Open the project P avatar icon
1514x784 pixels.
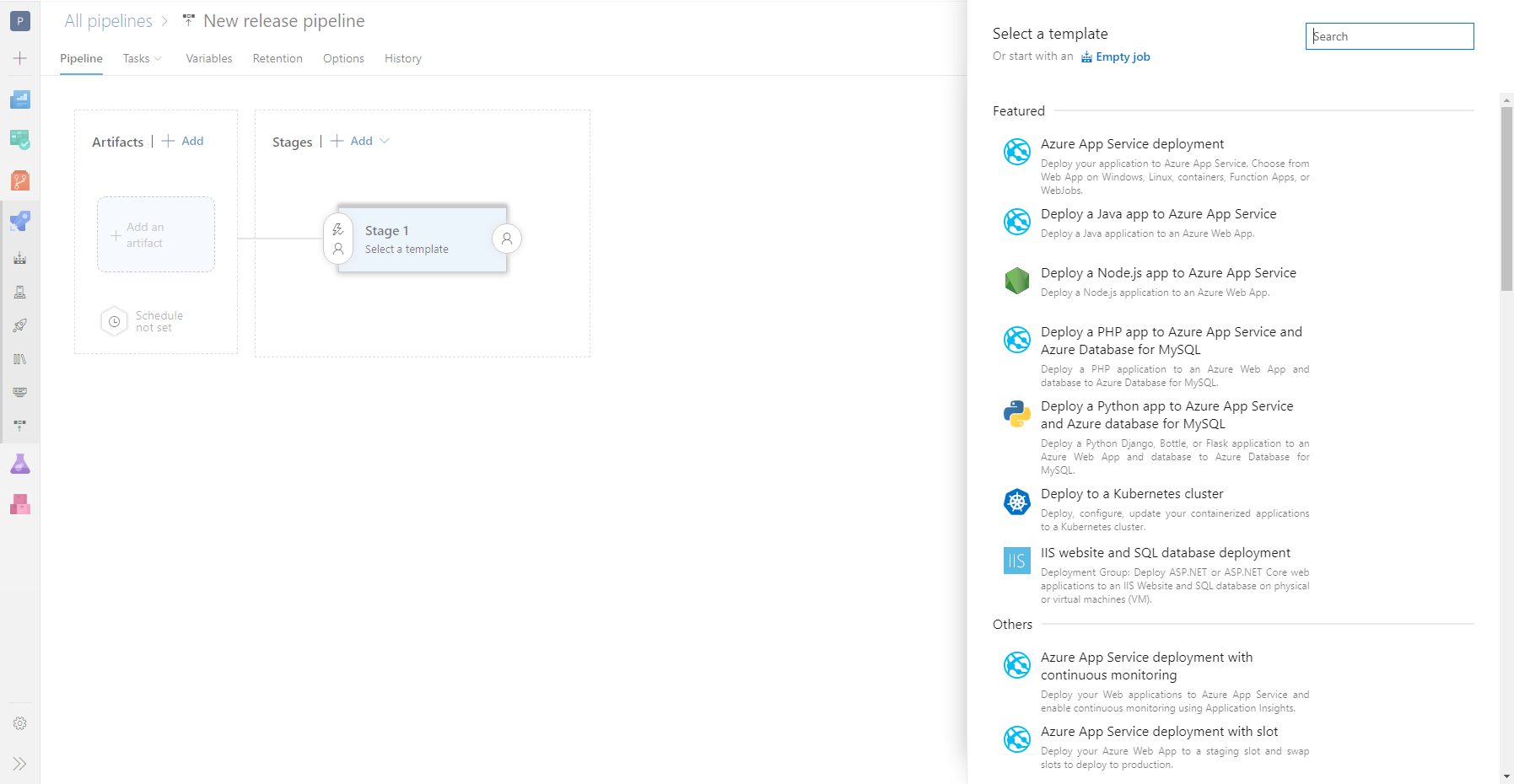20,21
